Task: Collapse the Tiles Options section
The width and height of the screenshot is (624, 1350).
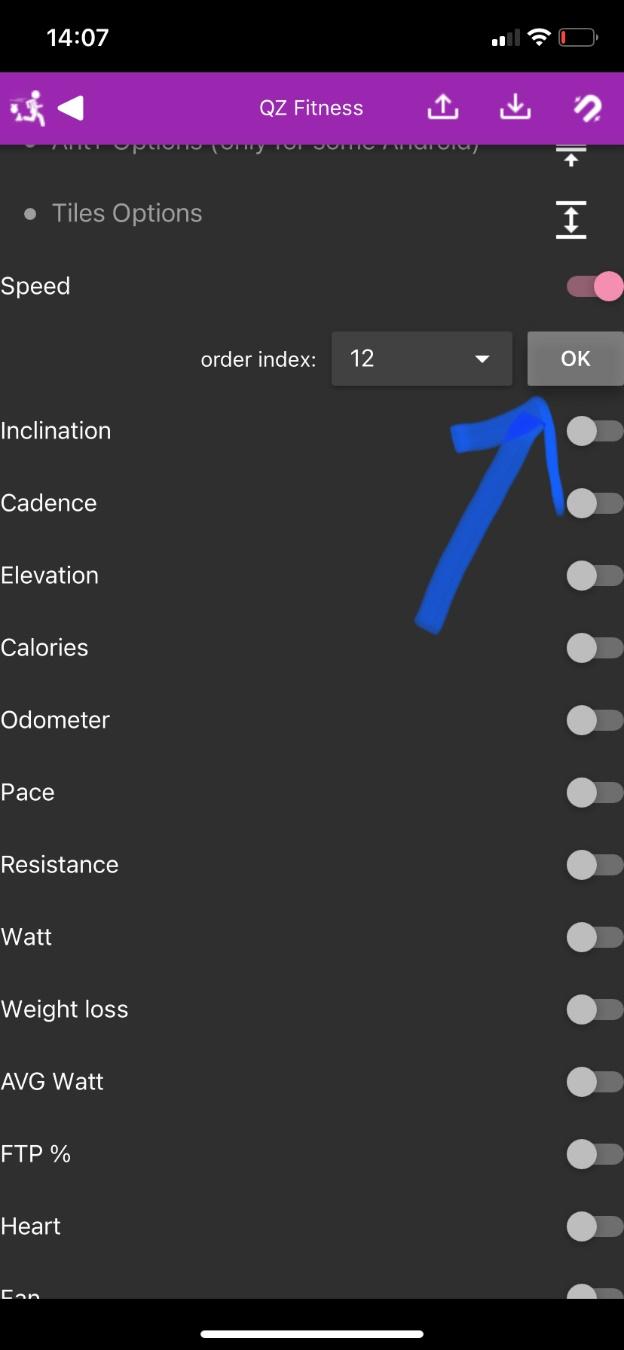Action: pyautogui.click(x=570, y=219)
